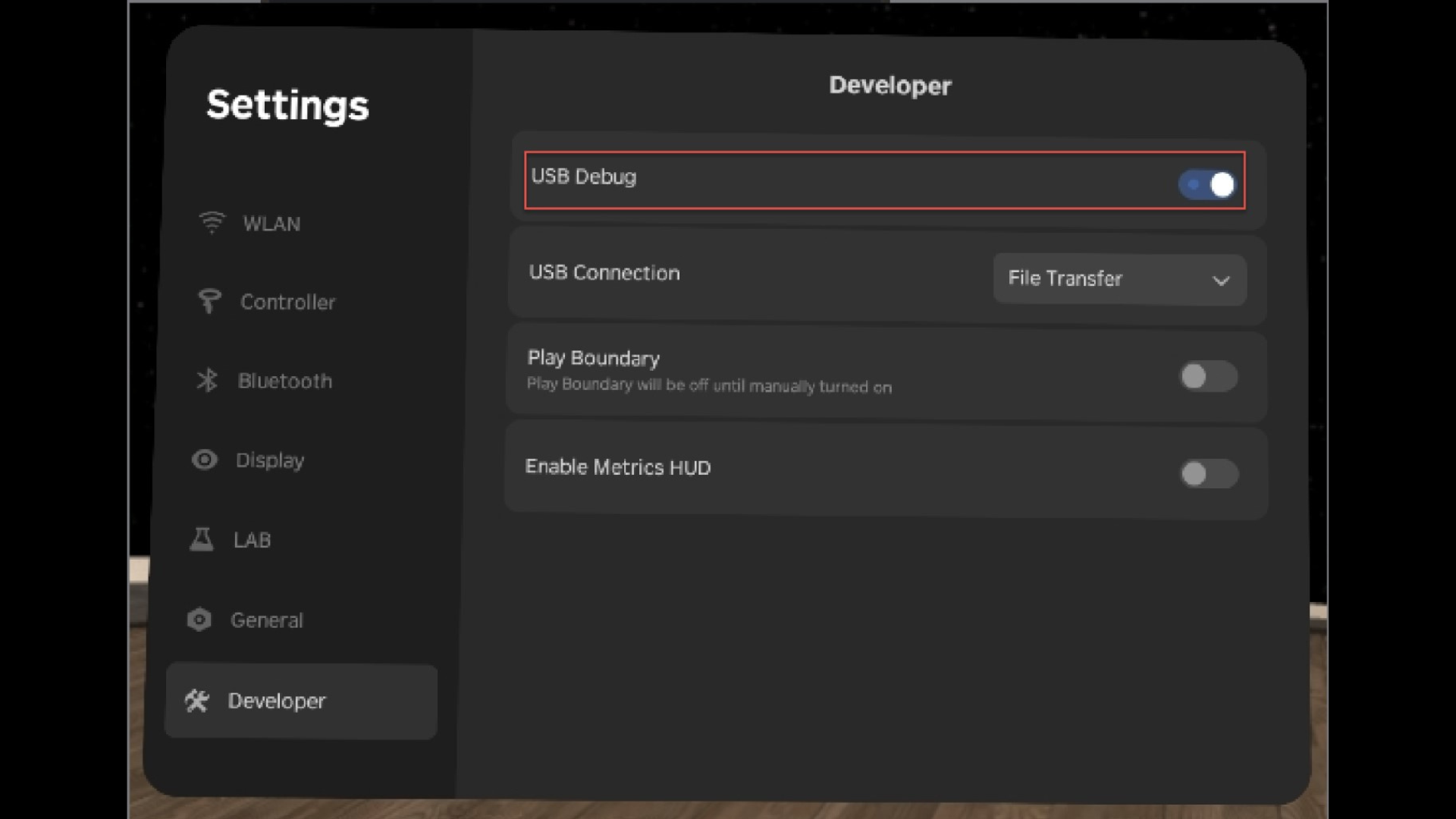Click the Enable Metrics HUD row label
Viewport: 1456px width, 819px height.
tap(617, 467)
